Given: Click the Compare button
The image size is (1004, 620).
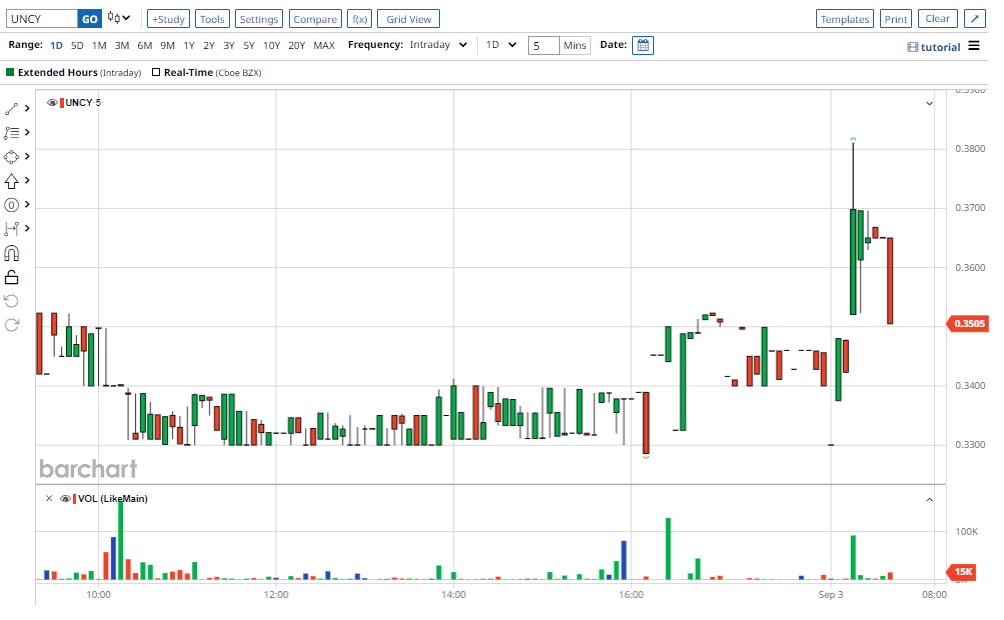Looking at the screenshot, I should 315,19.
